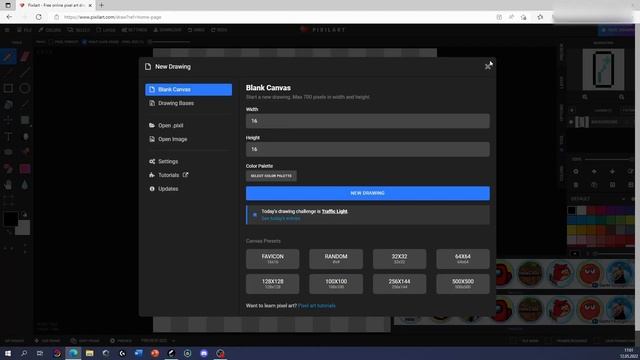Select the Circle shape tool

coord(25,88)
